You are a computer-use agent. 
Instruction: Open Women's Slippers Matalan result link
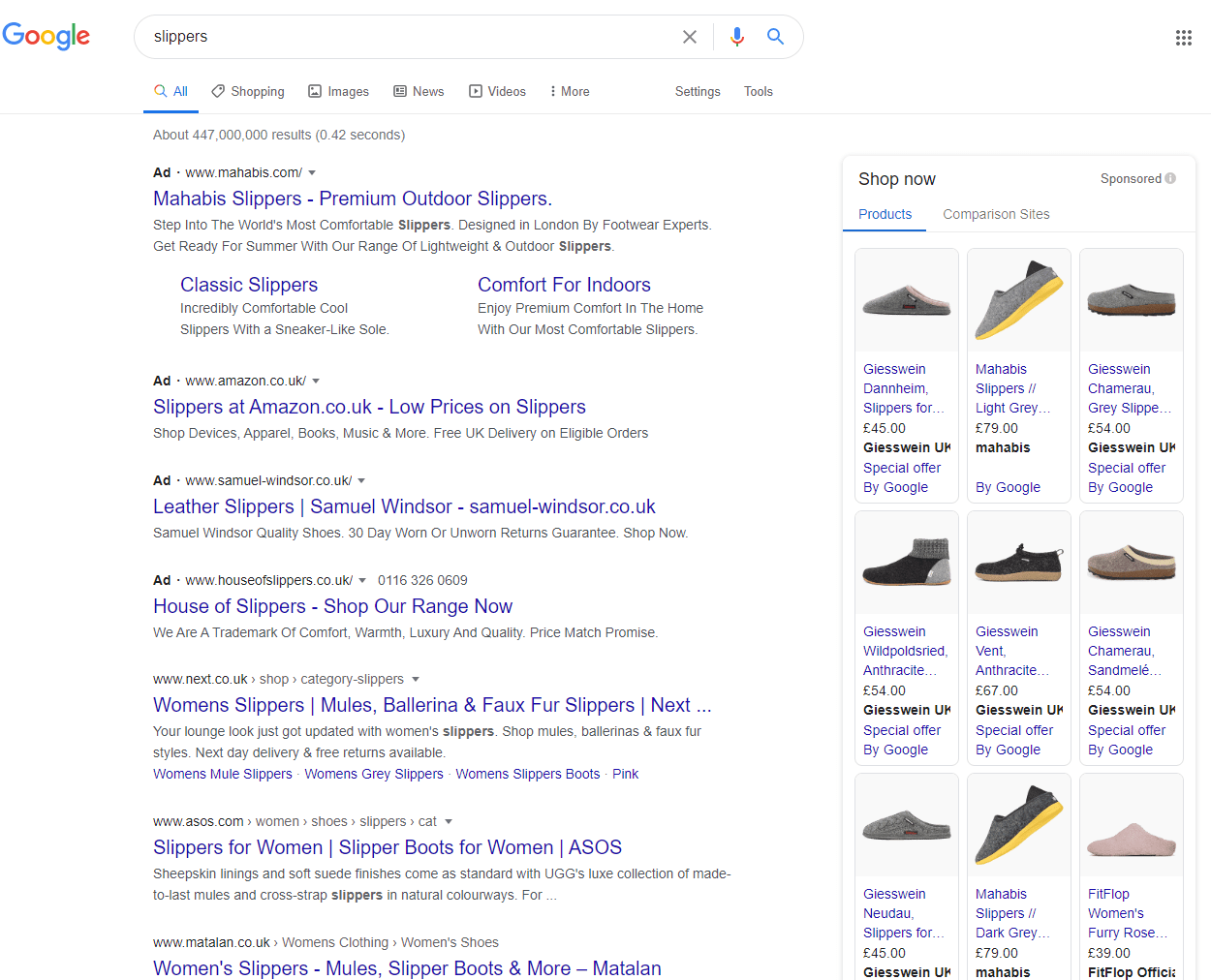click(x=407, y=968)
